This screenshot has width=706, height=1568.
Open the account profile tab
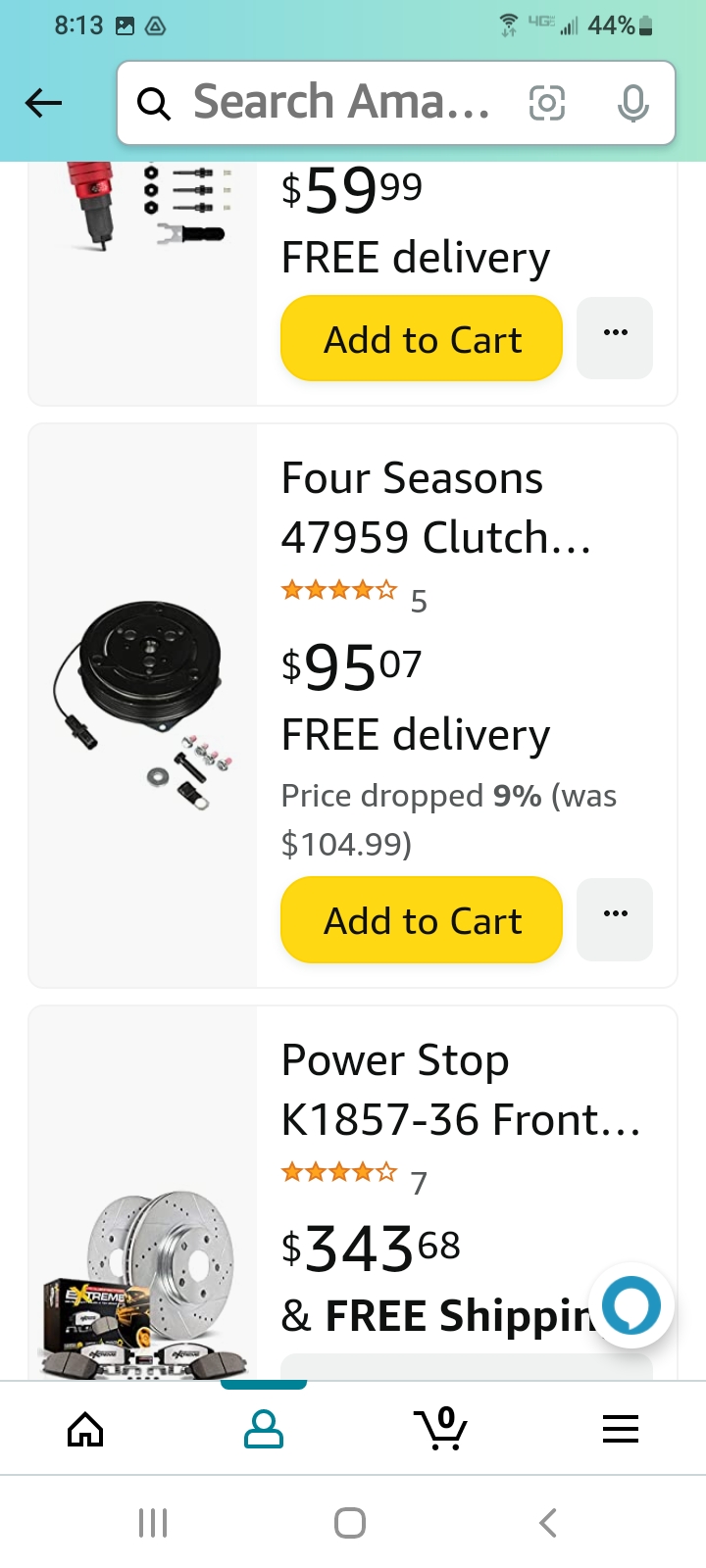tap(263, 1430)
